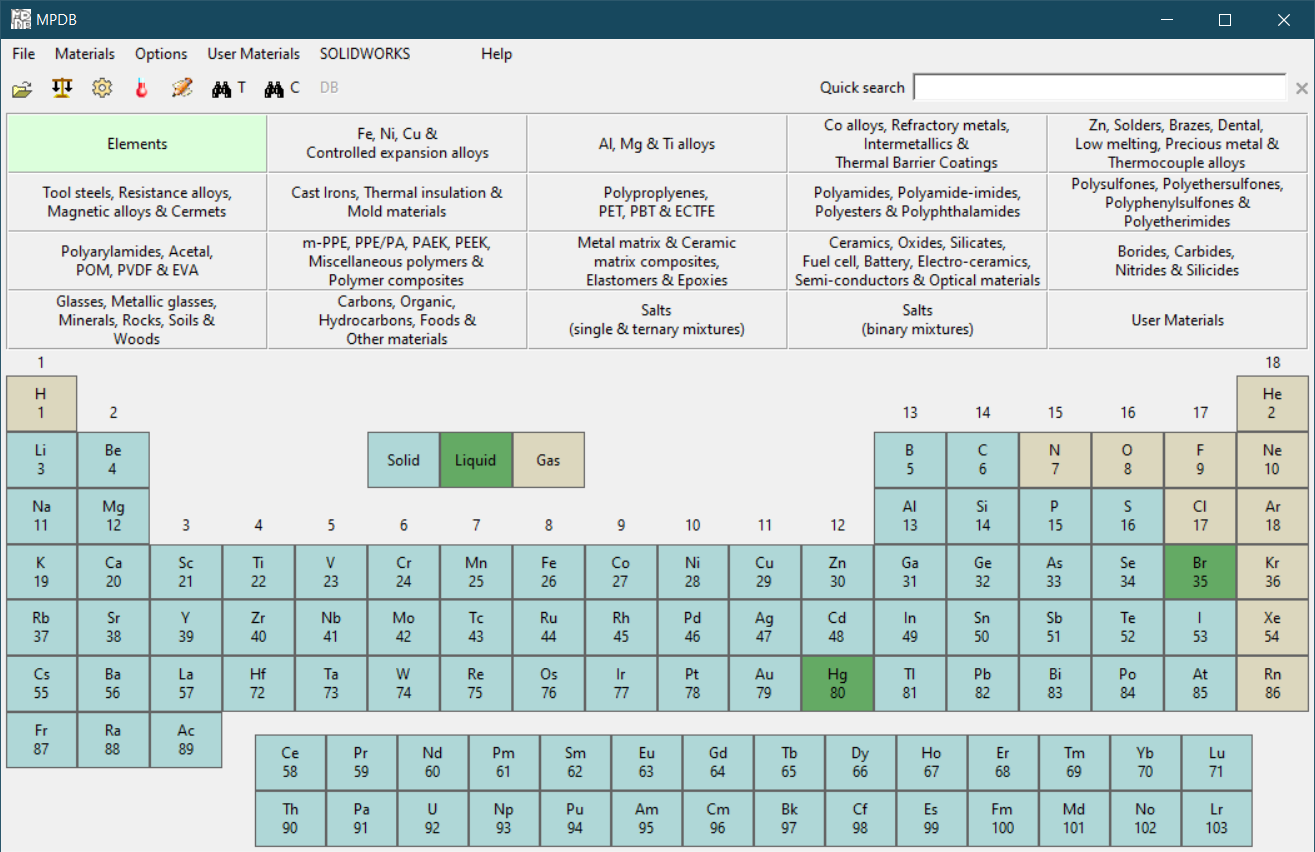Click the pencil edit toolbar icon
This screenshot has height=852, width=1315.
coord(181,88)
